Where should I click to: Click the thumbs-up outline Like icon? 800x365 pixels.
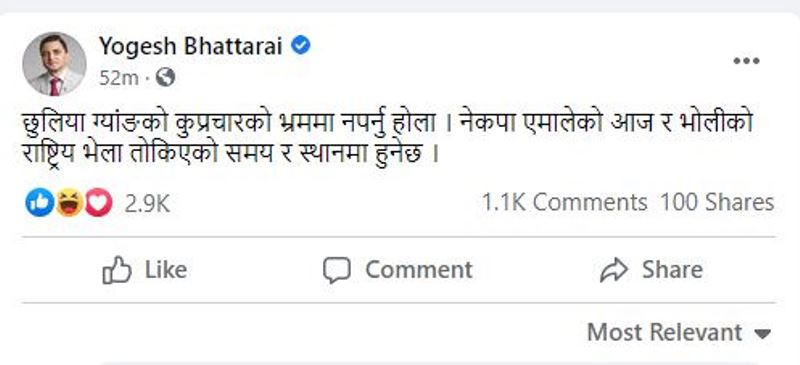[117, 270]
